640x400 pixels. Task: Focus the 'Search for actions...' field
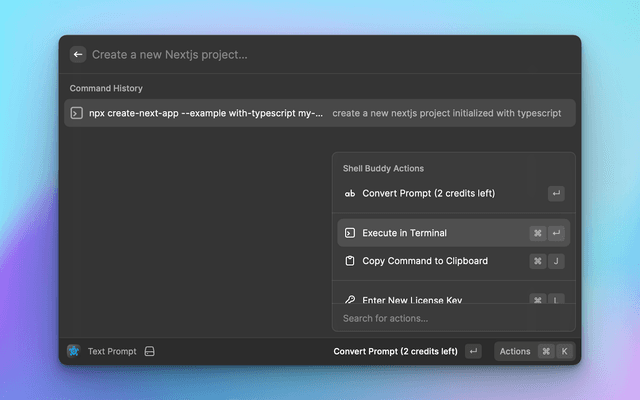click(453, 318)
